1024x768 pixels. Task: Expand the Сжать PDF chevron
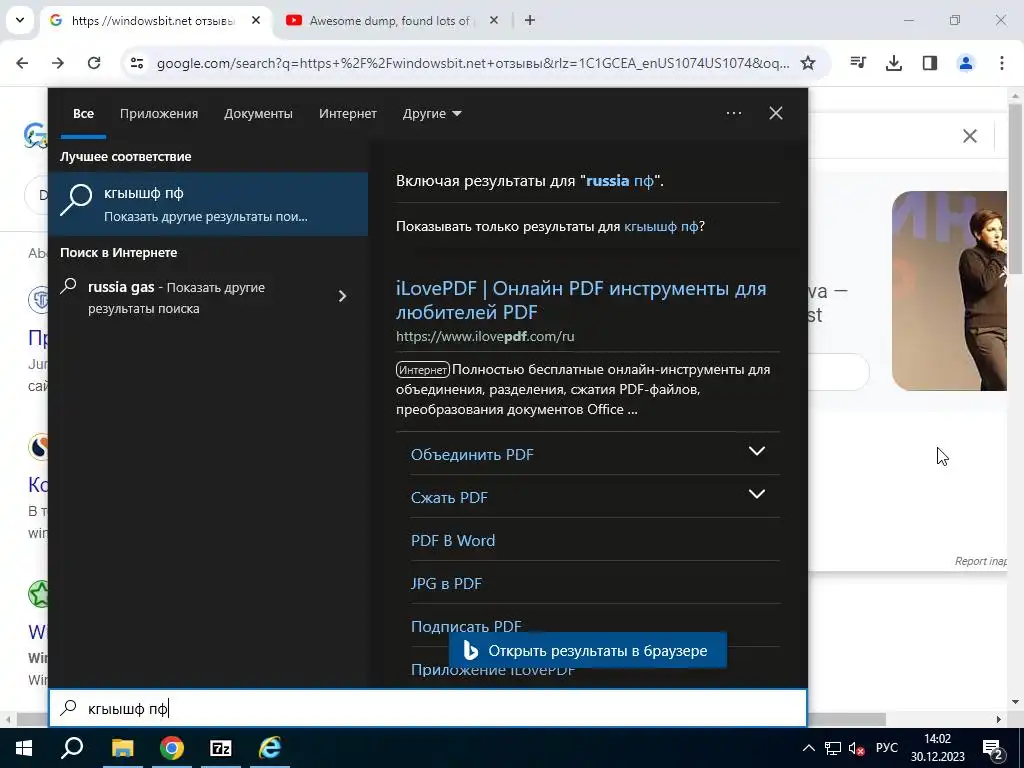(x=756, y=494)
